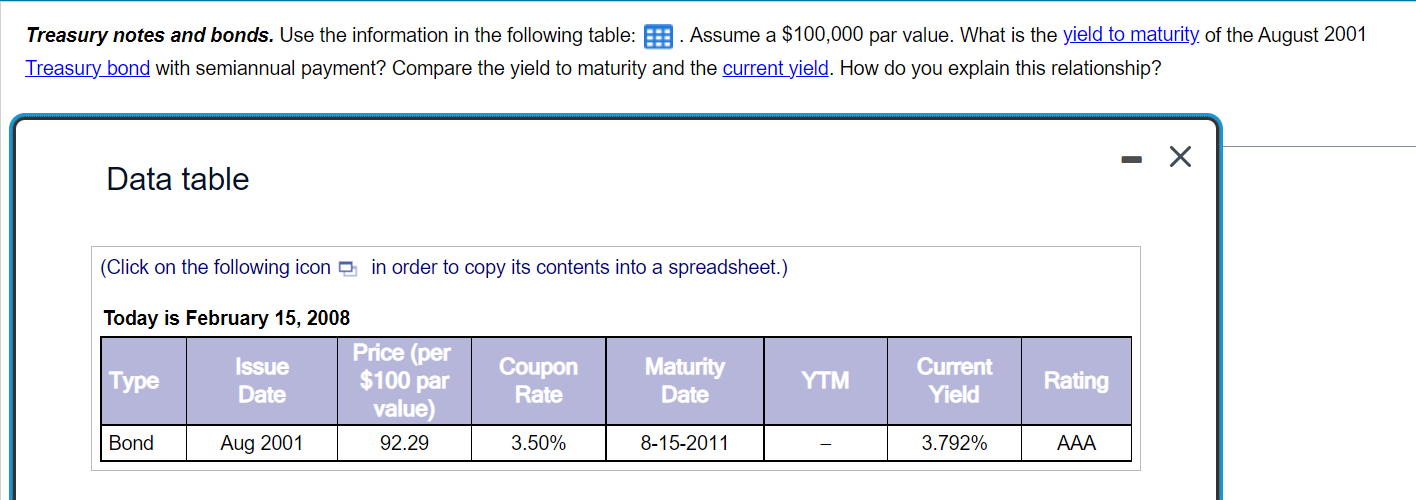This screenshot has height=500, width=1416.
Task: Follow the Treasury bond link
Action: pos(88,69)
